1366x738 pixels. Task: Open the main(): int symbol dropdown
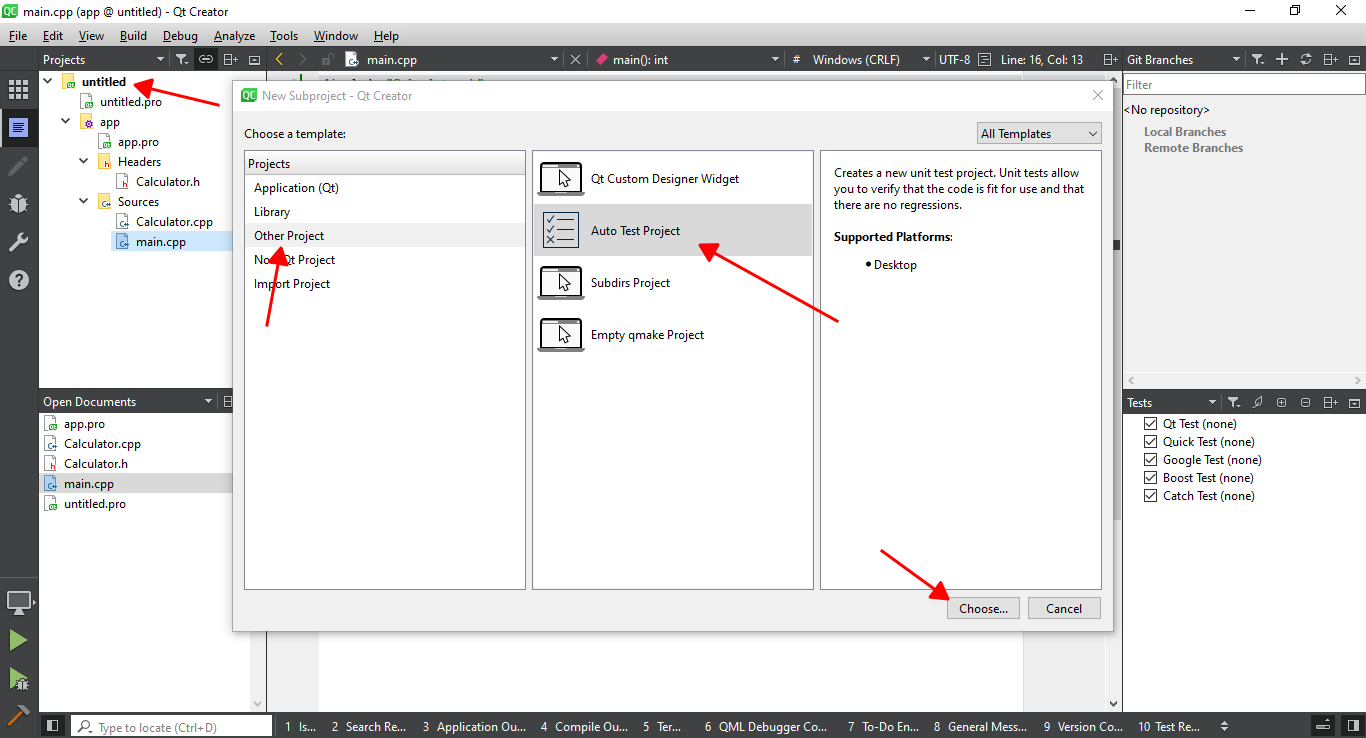(x=687, y=60)
